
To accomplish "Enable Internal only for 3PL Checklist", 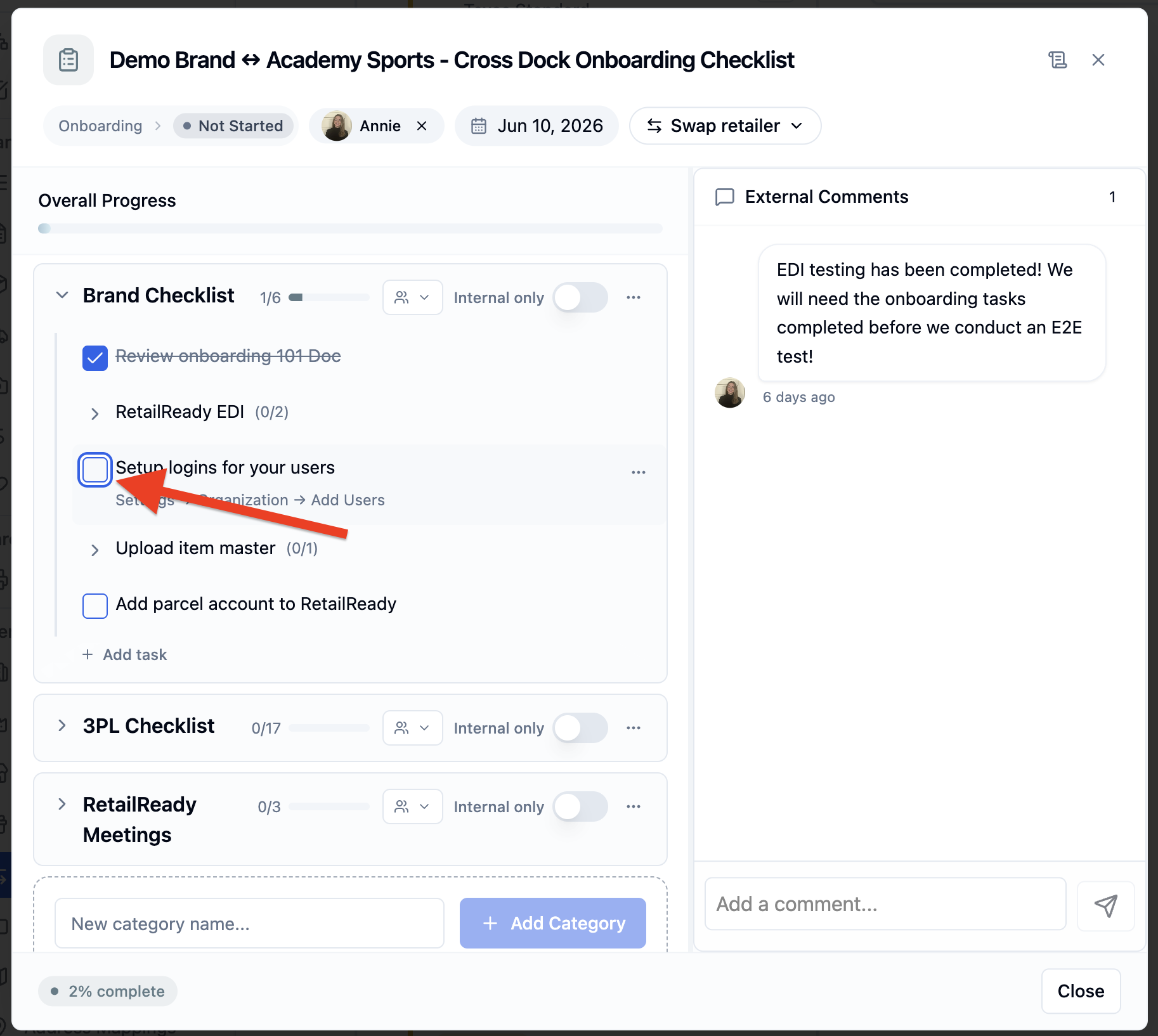I will 580,728.
